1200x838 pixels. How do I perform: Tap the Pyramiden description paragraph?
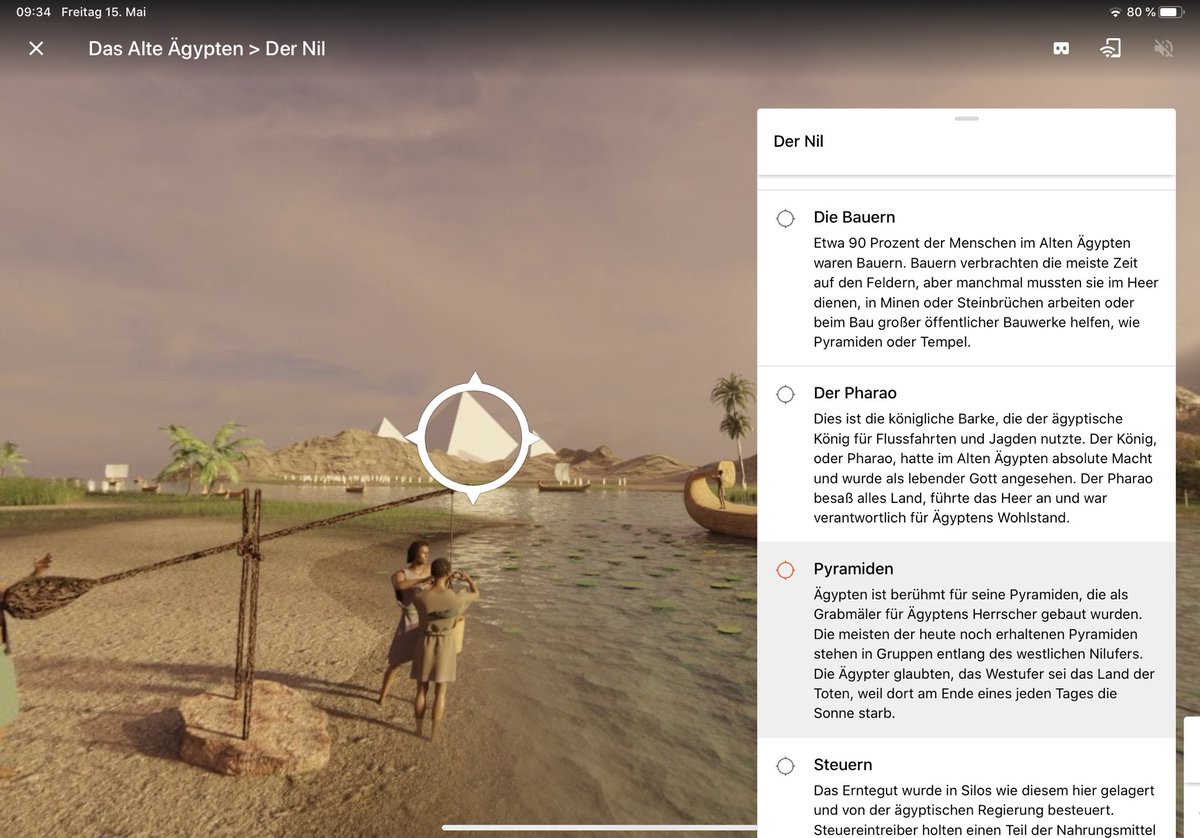point(984,654)
